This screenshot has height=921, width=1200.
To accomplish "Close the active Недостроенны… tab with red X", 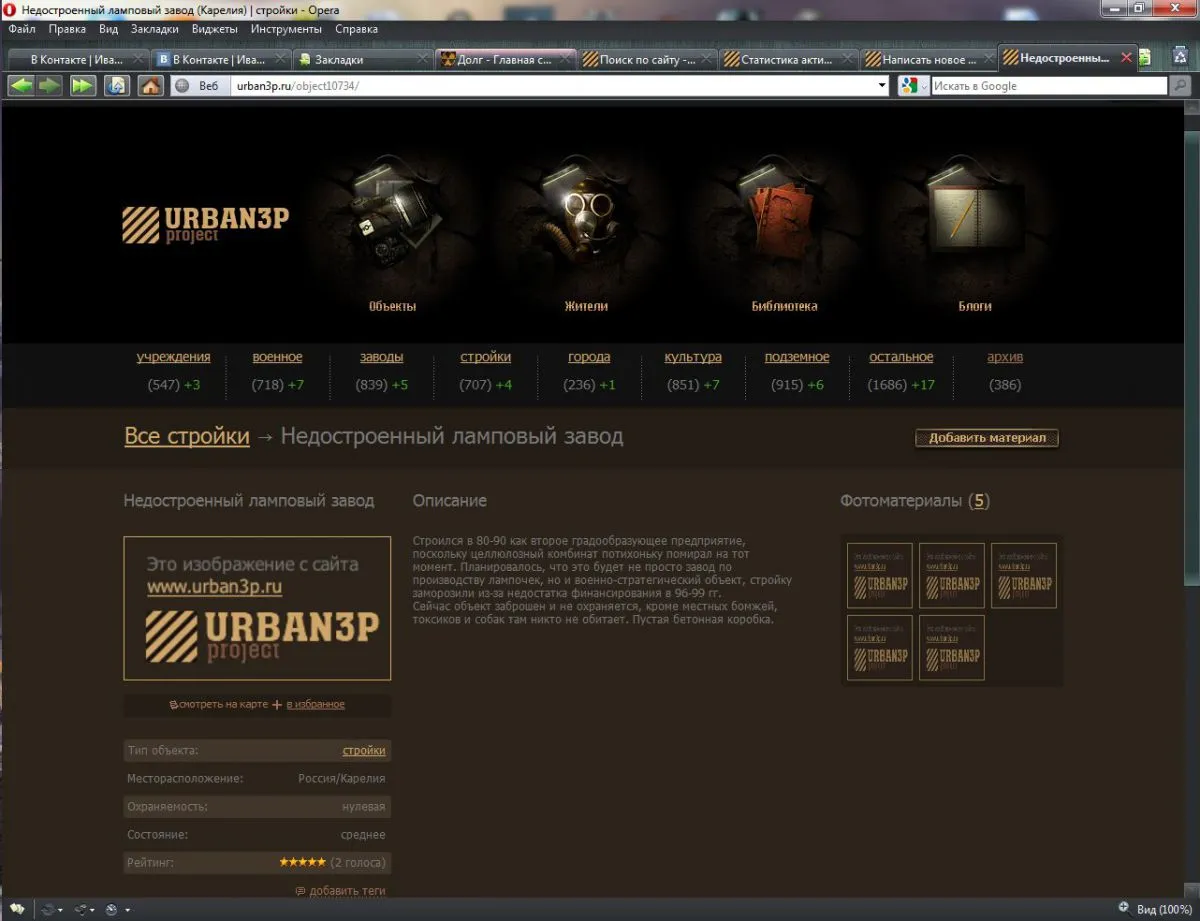I will click(1127, 59).
